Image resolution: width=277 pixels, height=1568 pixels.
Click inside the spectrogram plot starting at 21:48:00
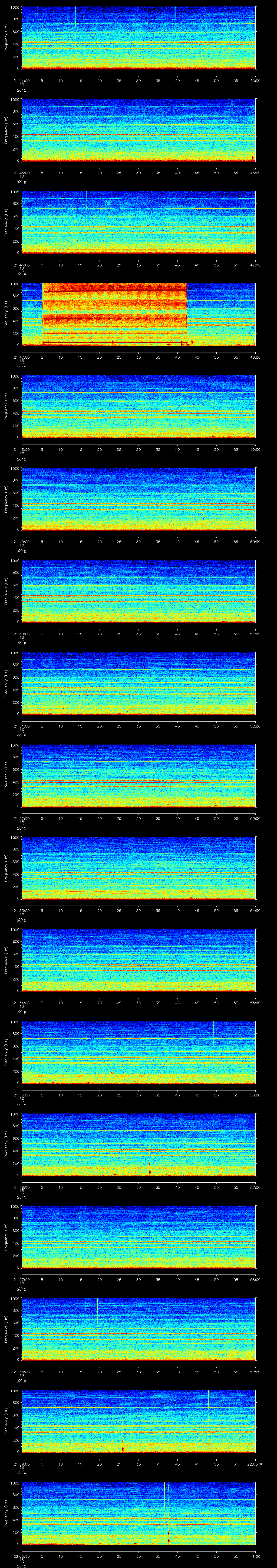[x=139, y=407]
